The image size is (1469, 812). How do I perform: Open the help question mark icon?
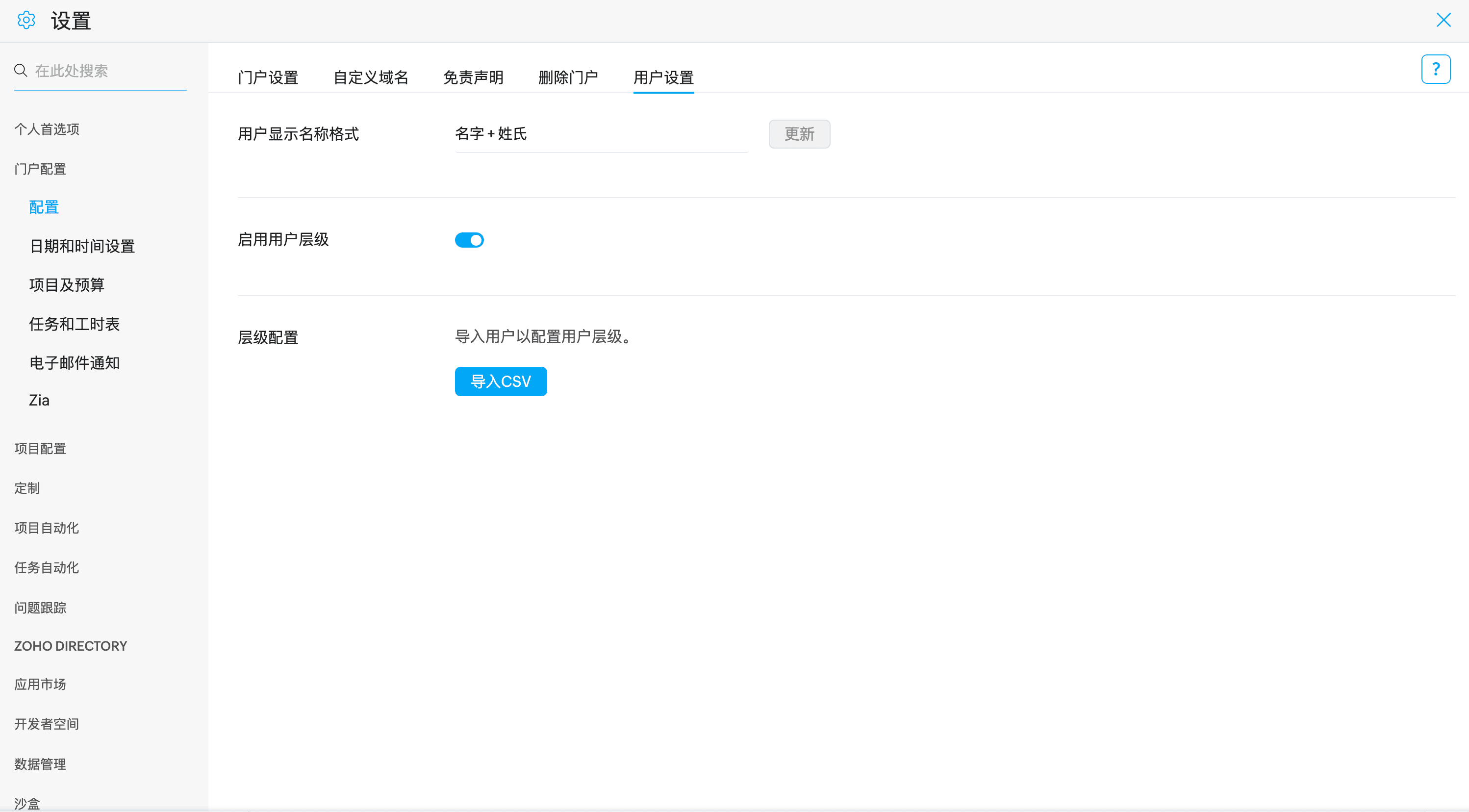1435,70
